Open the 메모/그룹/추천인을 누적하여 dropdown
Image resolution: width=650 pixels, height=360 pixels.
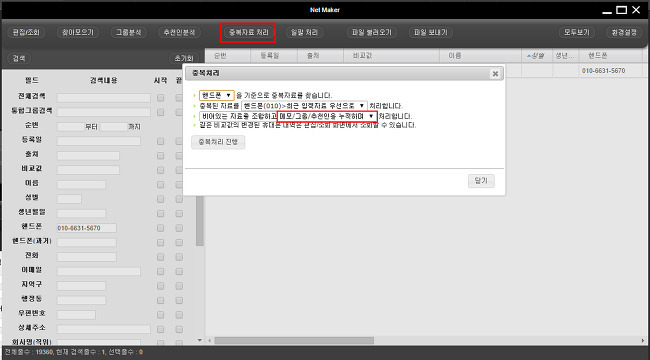point(327,116)
